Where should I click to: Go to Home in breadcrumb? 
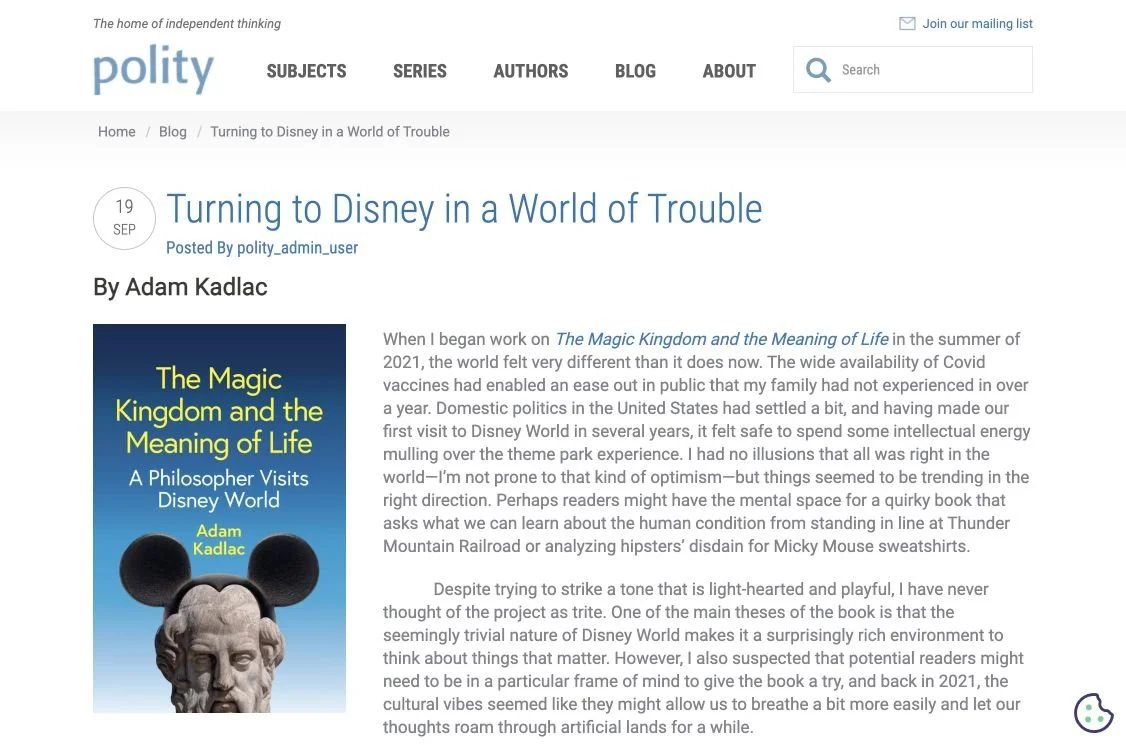click(x=116, y=131)
